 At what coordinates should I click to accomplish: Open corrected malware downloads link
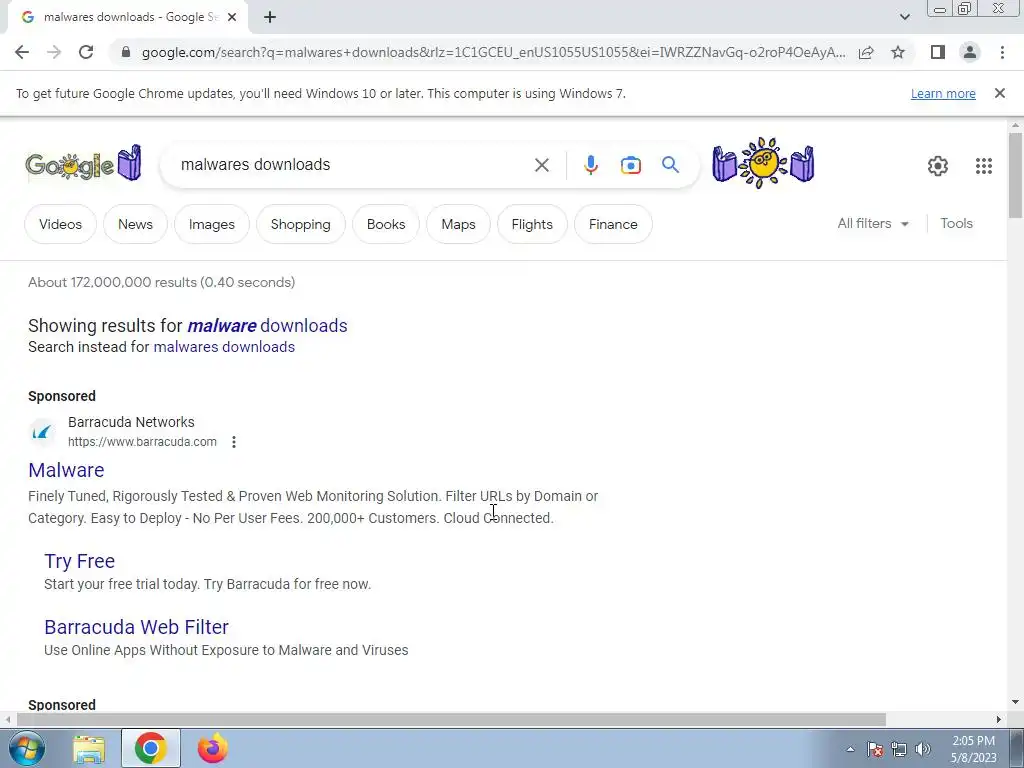tap(267, 325)
